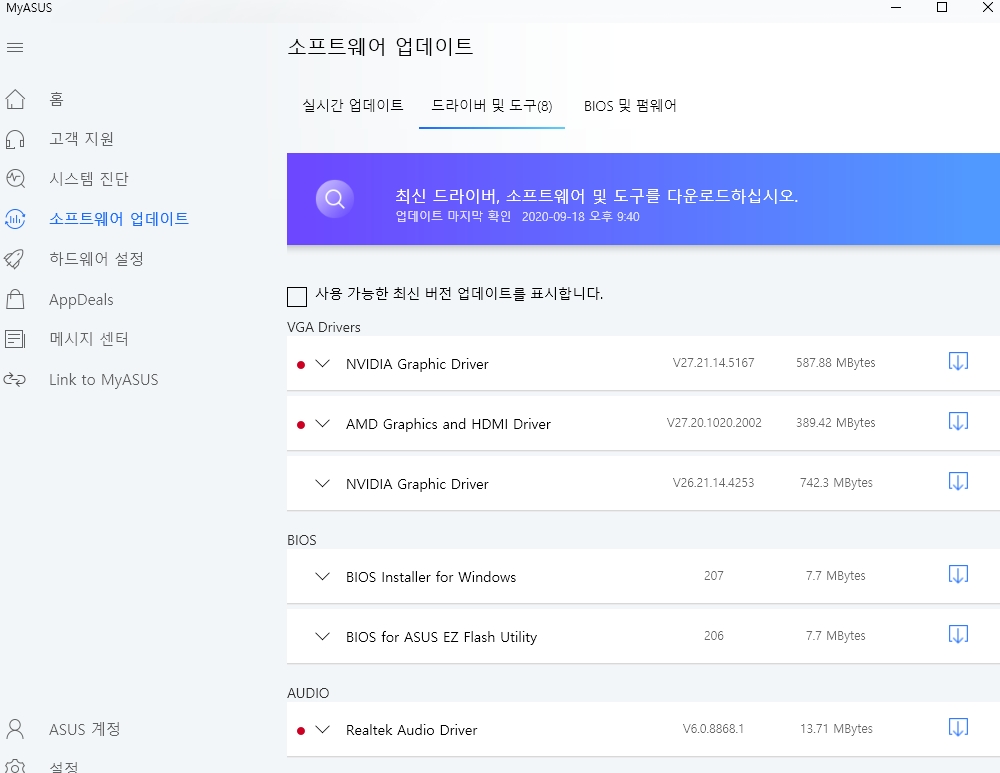Check the show latest available updates checkbox

[x=297, y=297]
